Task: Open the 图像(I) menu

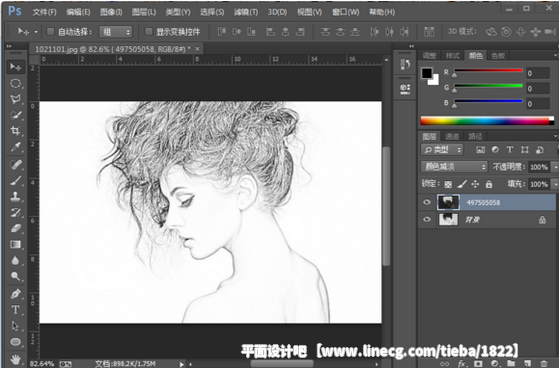Action: pos(111,12)
